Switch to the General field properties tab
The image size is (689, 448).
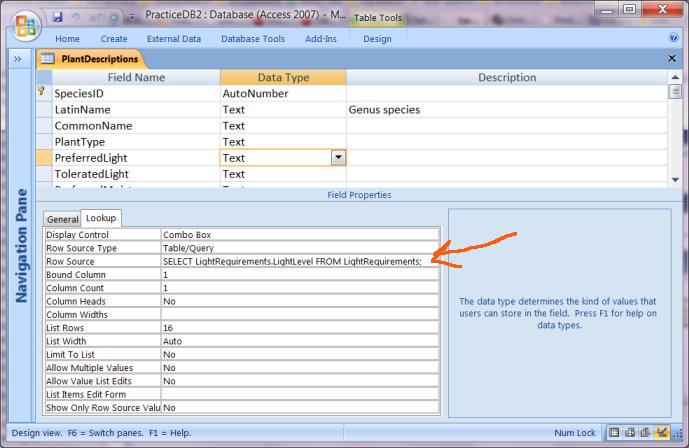point(62,219)
